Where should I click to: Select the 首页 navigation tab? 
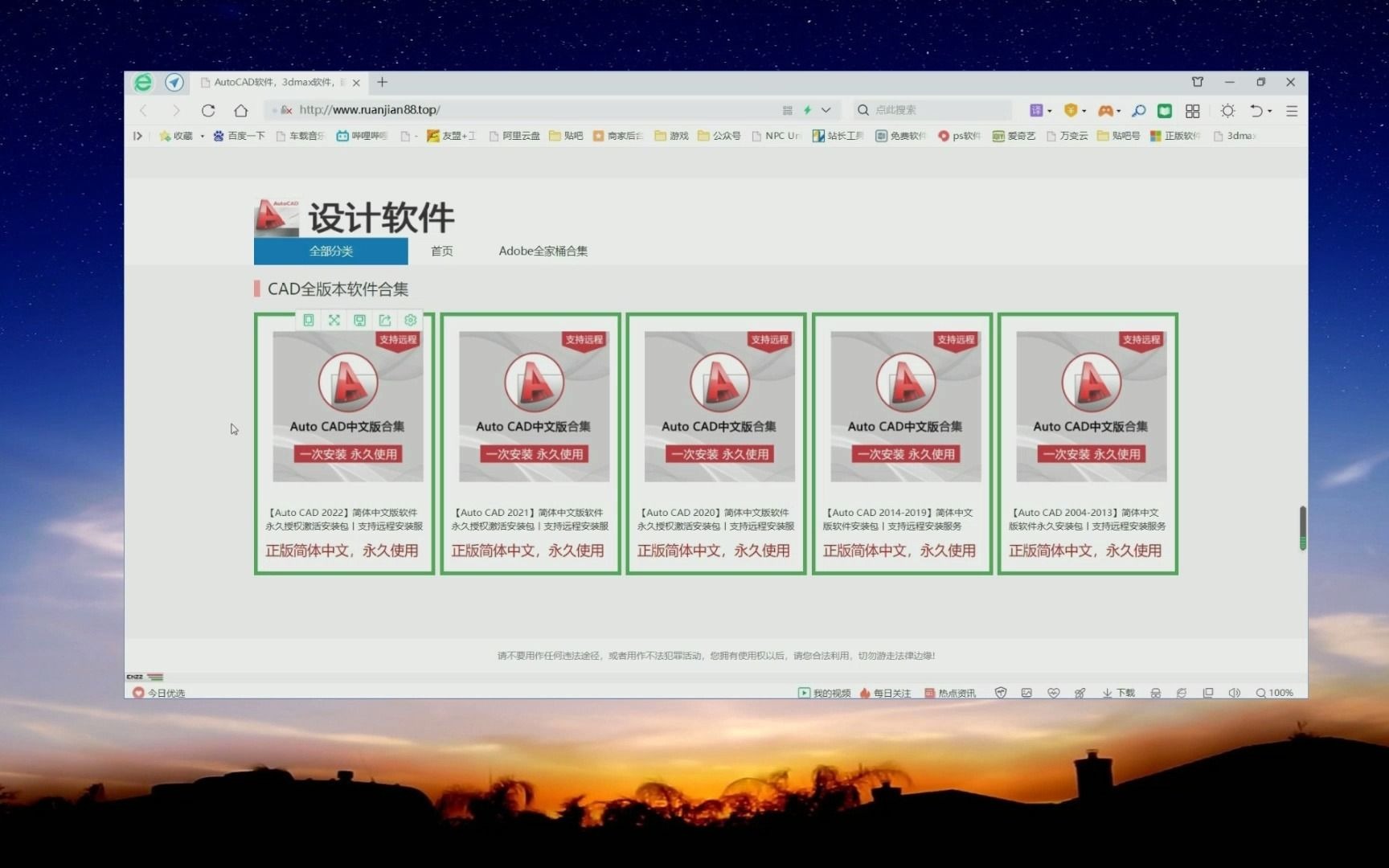point(442,251)
